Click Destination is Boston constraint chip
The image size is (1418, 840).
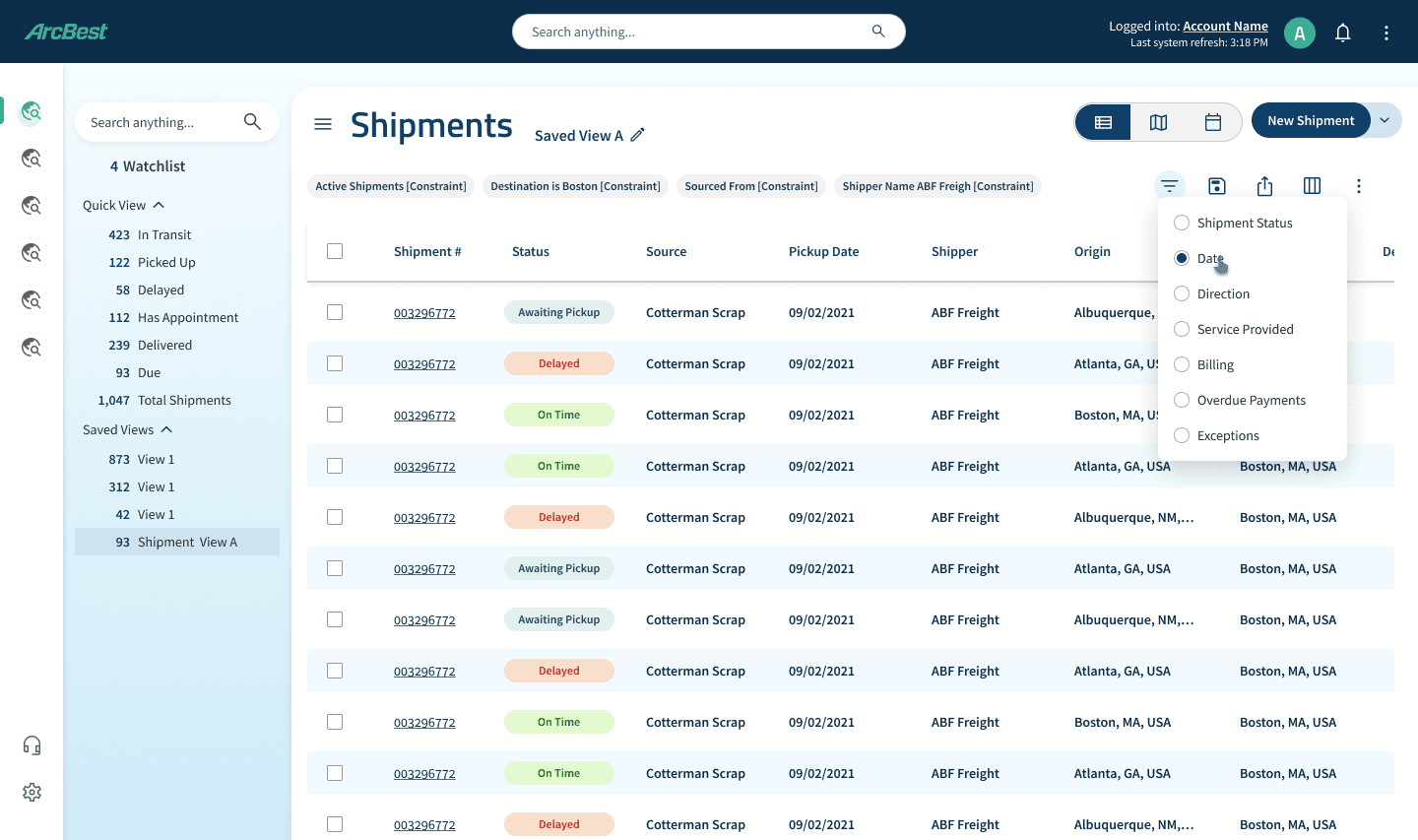pos(575,186)
